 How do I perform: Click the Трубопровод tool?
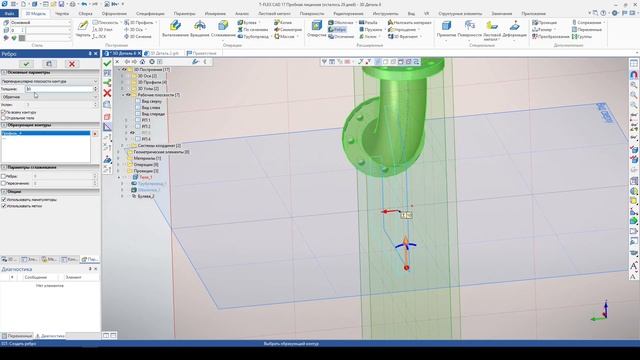pos(253,37)
